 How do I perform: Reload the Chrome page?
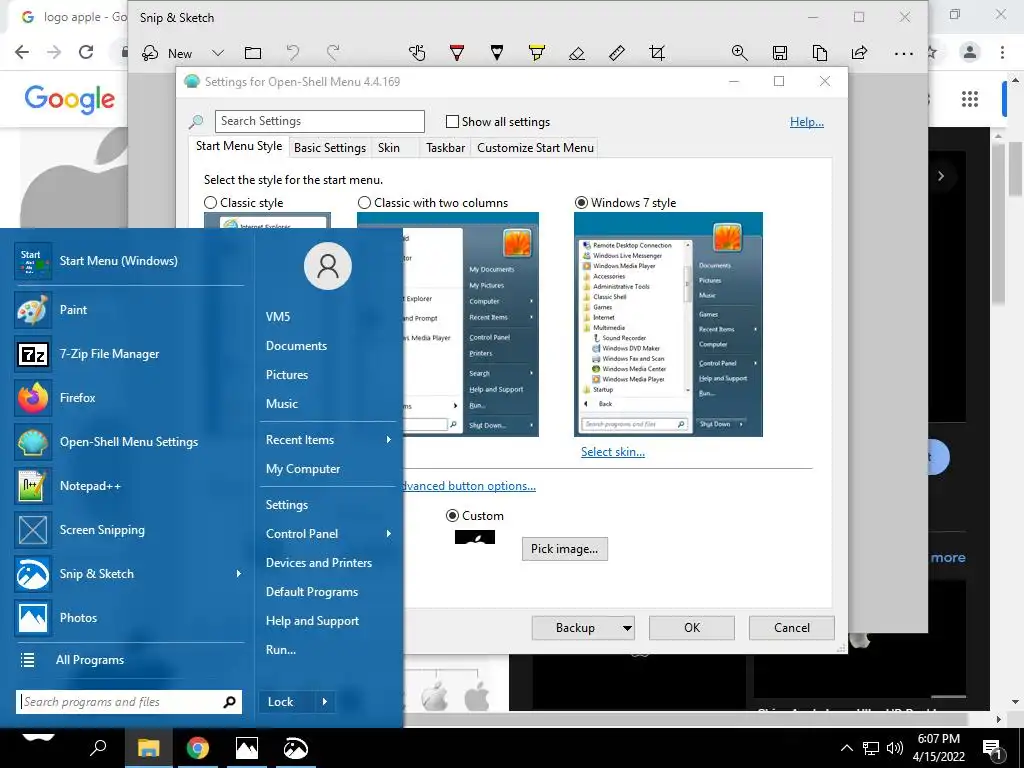tap(86, 52)
